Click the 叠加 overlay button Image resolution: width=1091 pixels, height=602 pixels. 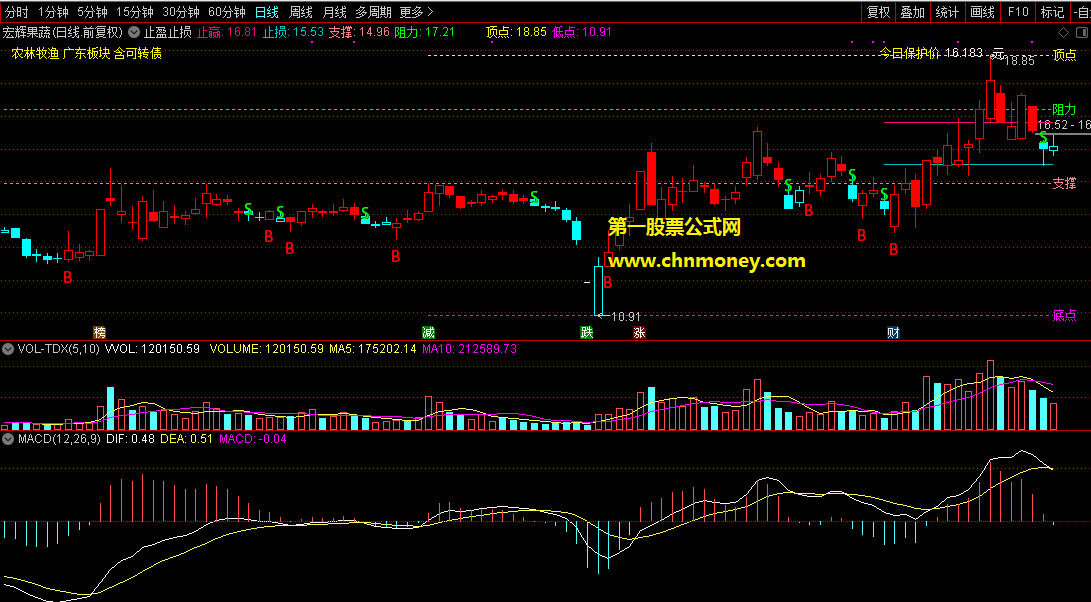coord(912,12)
